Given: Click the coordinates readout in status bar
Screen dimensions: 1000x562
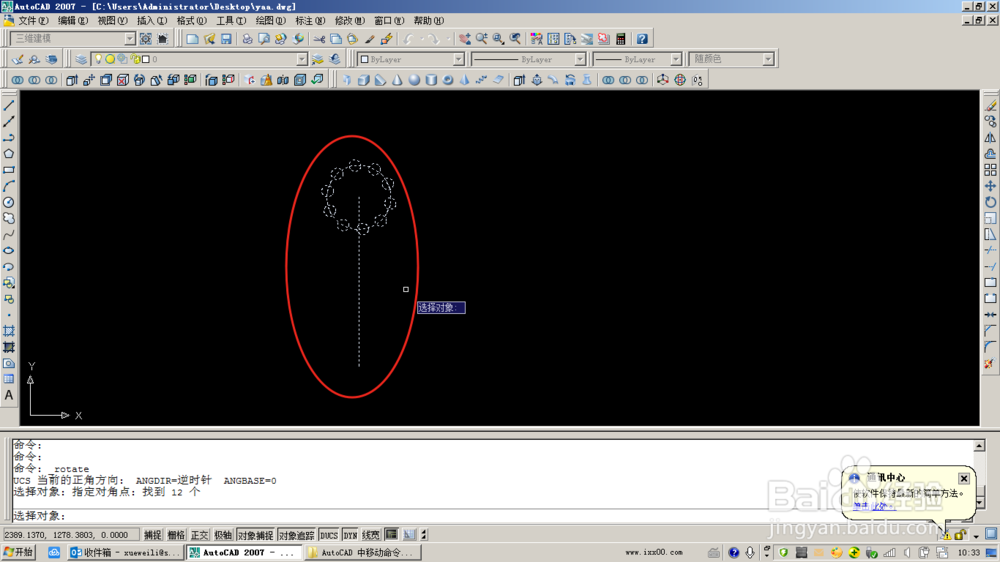Looking at the screenshot, I should click(70, 535).
